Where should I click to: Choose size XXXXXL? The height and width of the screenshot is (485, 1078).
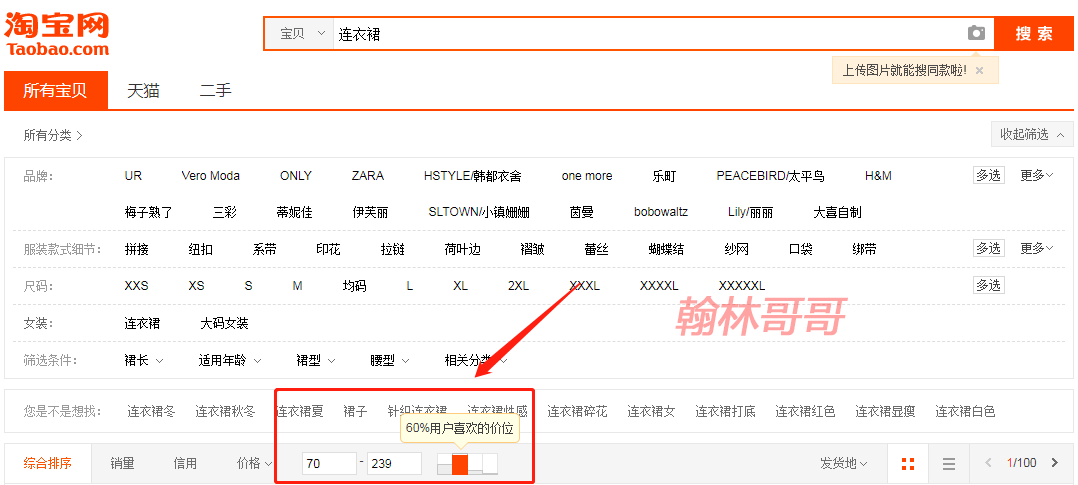pyautogui.click(x=741, y=285)
